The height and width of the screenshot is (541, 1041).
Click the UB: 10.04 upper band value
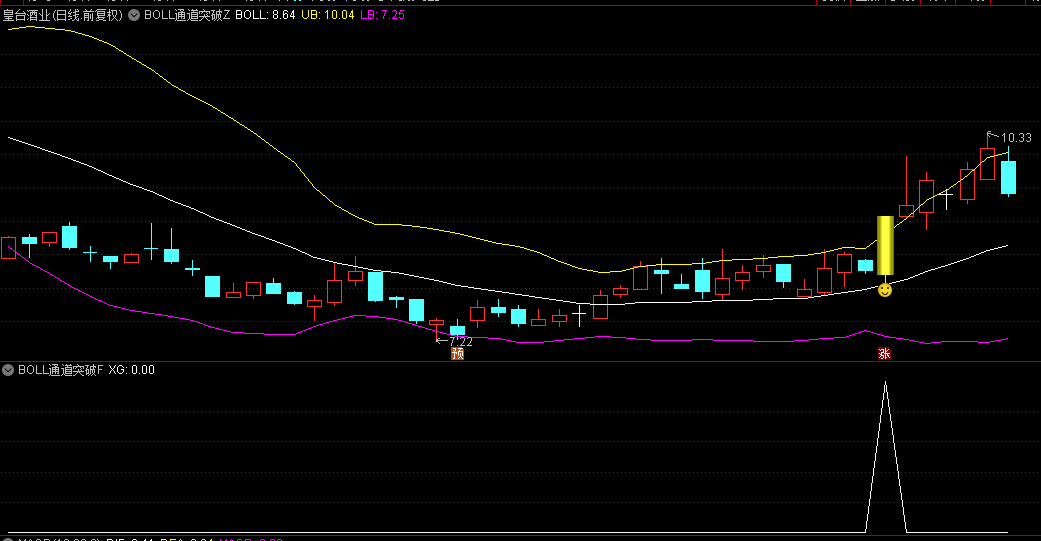(x=328, y=15)
